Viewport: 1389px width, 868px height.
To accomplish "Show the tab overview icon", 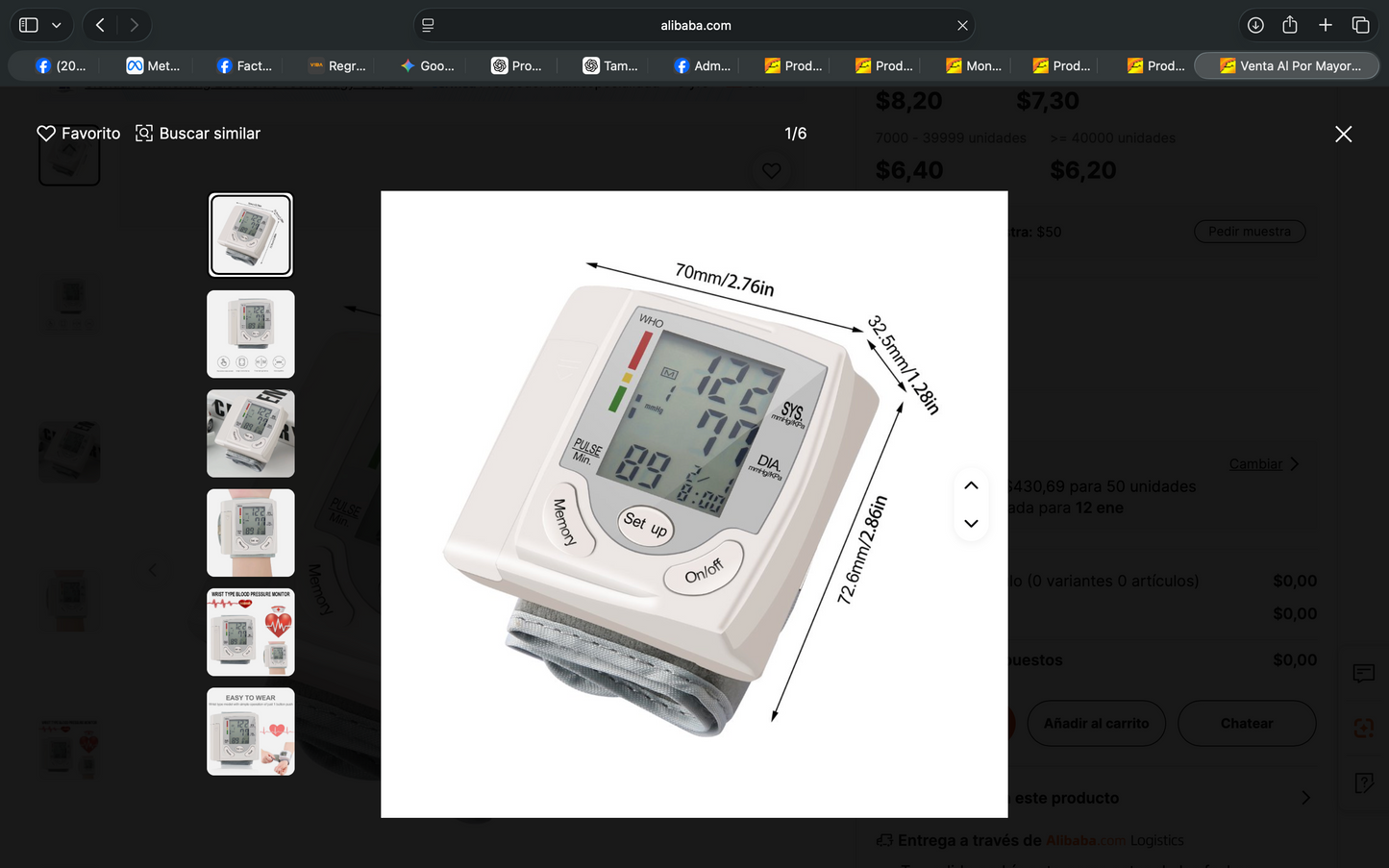I will coord(1360,25).
